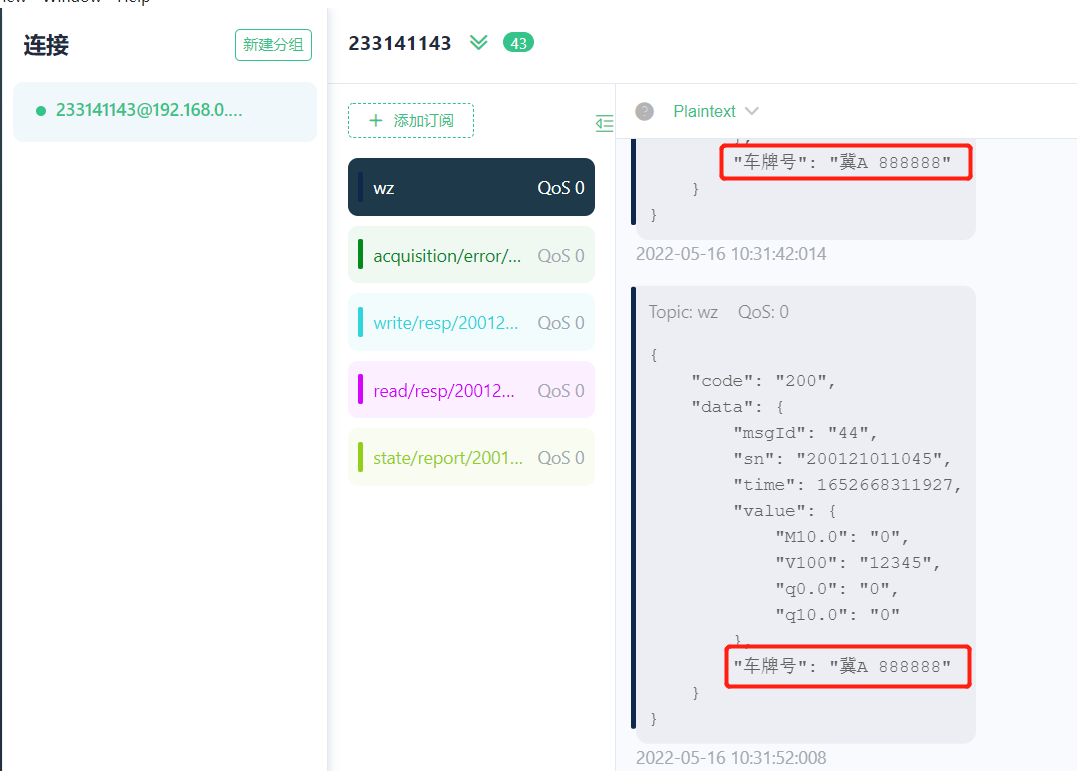Click the 新建分组 button
1077x771 pixels.
[273, 45]
